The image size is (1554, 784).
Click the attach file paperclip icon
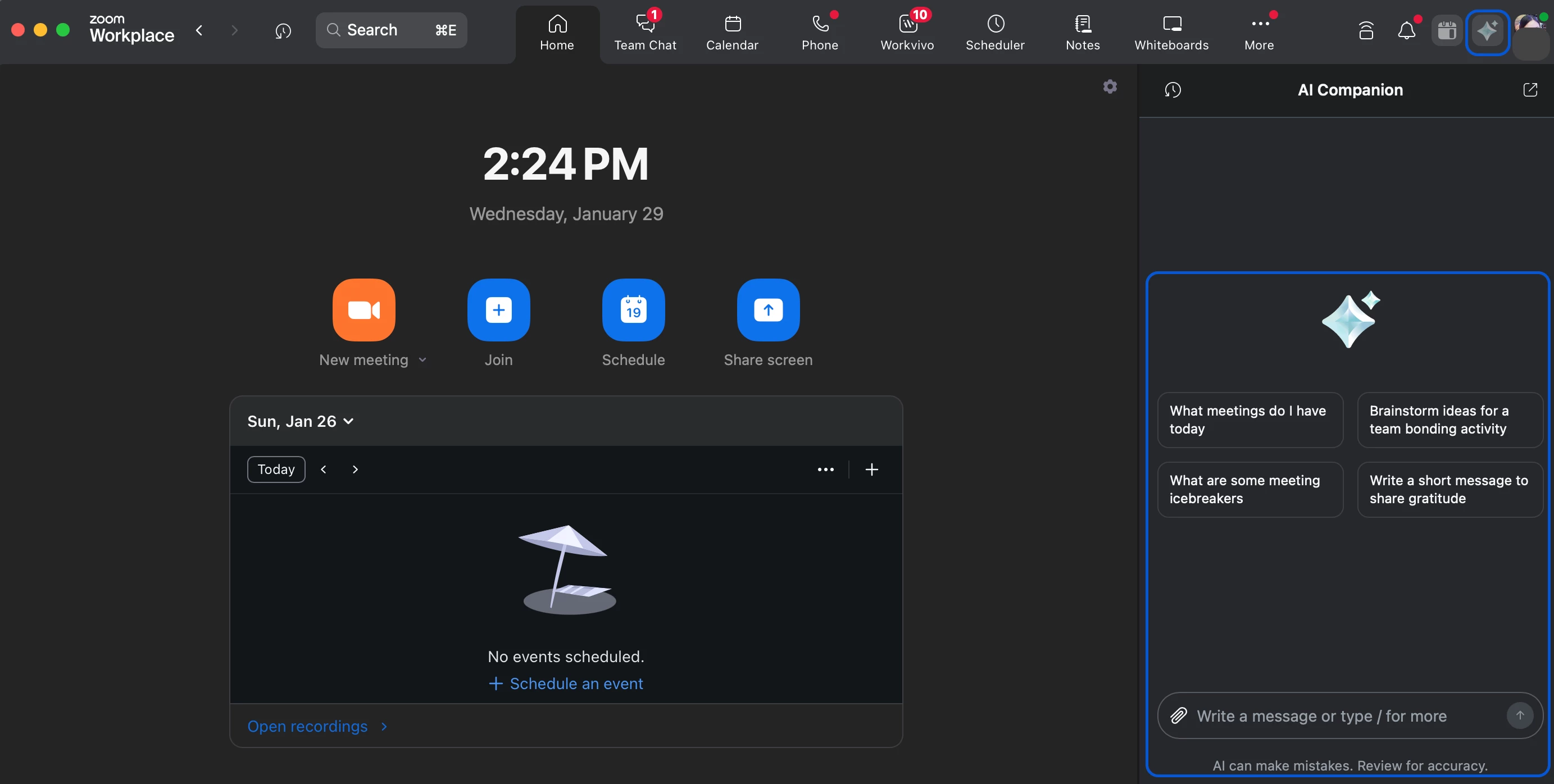(1179, 716)
